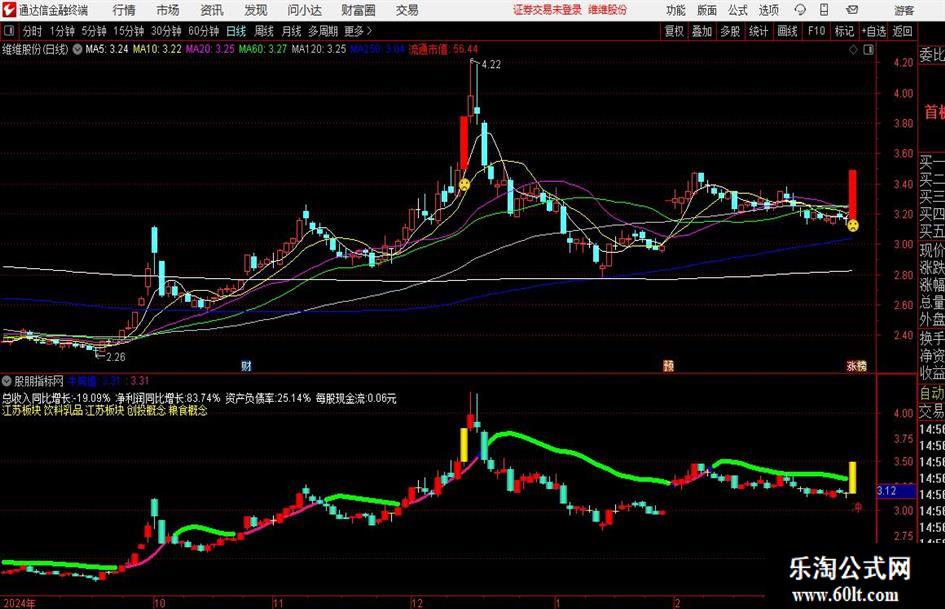The width and height of the screenshot is (945, 609).
Task: Switch to the 1分钟 period tab
Action: tap(61, 31)
